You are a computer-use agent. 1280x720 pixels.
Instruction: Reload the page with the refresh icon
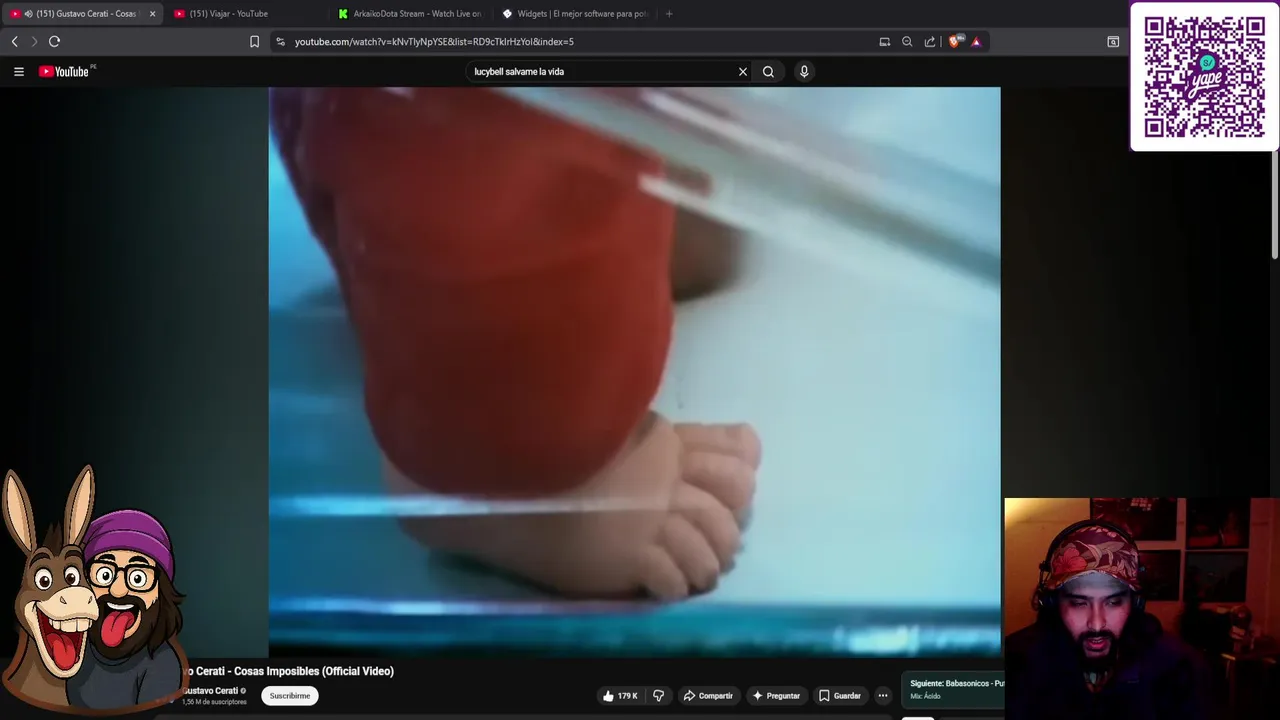(54, 41)
